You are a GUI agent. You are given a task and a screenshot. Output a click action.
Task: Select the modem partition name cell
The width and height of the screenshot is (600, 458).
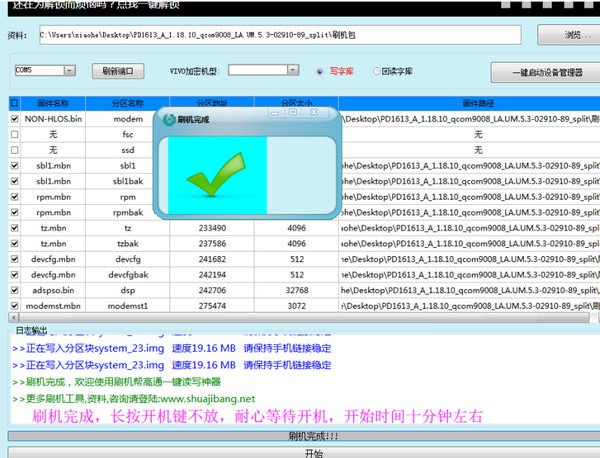128,119
